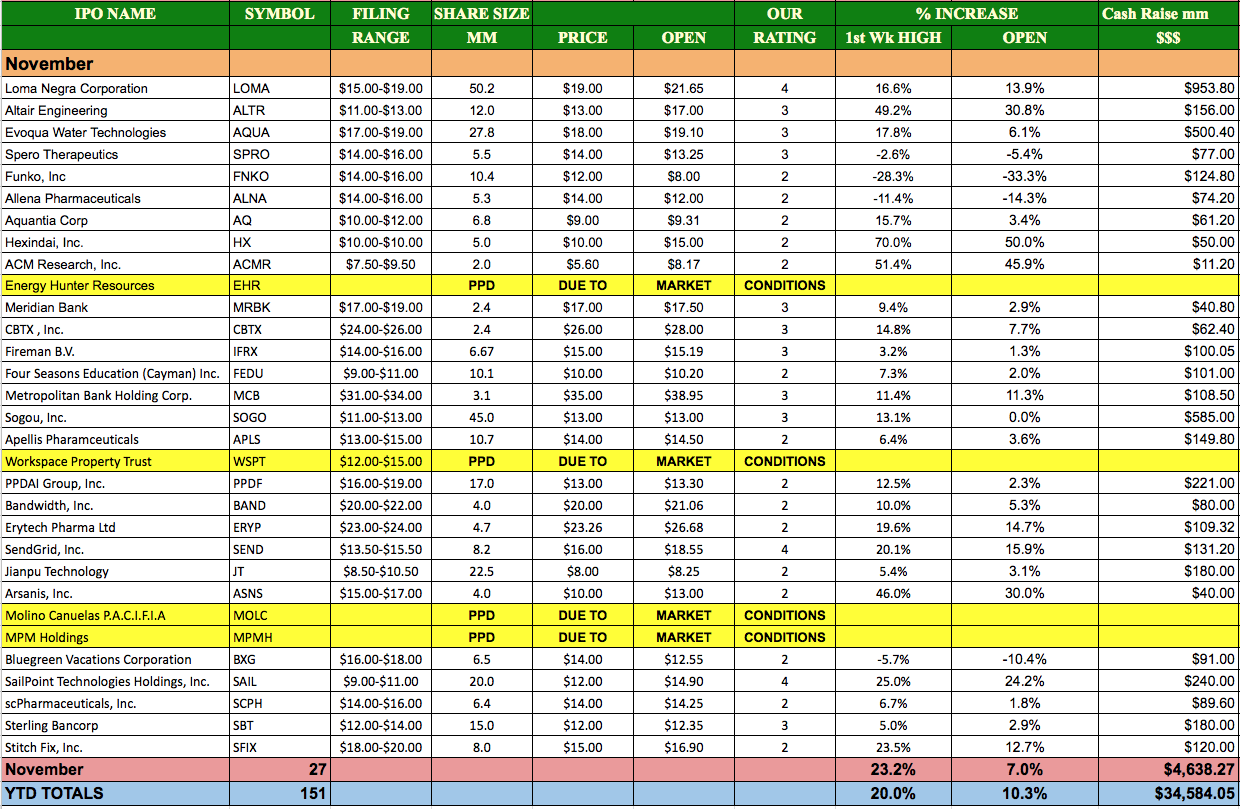
Task: Click the orange November section label
Action: (x=115, y=64)
